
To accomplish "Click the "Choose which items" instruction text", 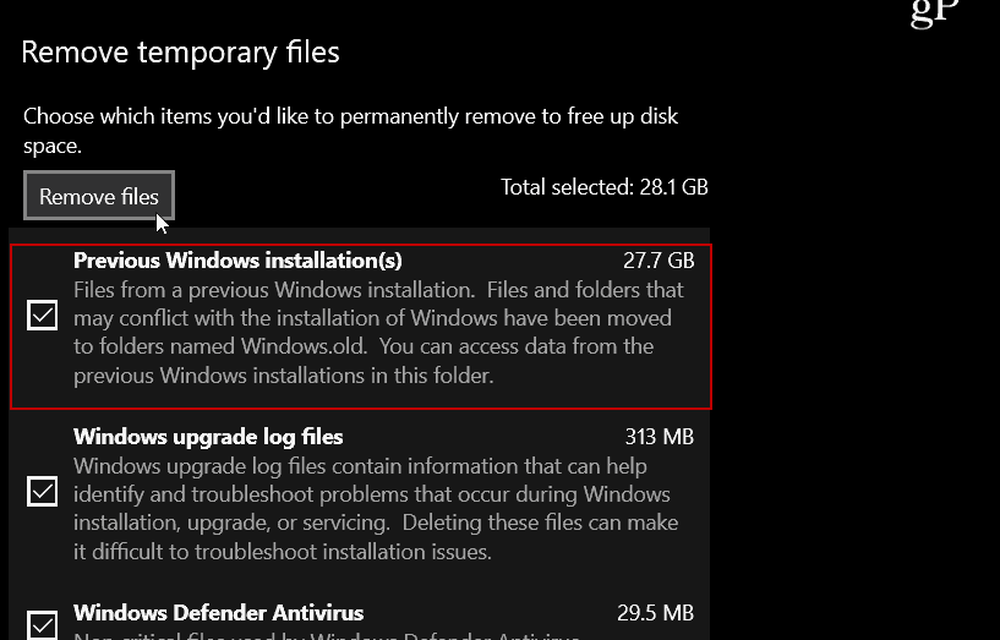I will 350,117.
